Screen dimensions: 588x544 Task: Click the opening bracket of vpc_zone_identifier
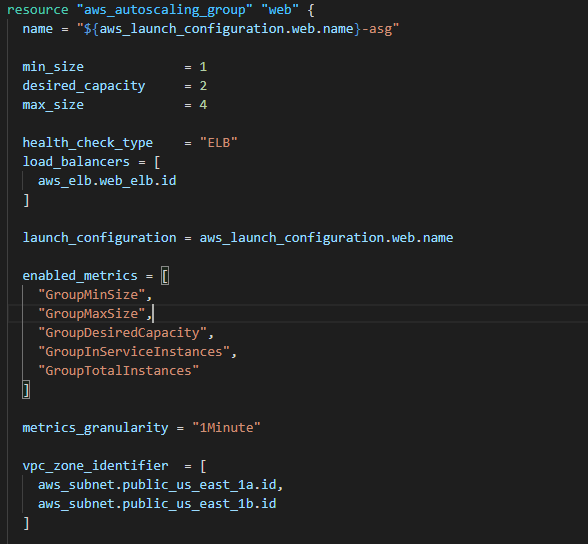203,466
